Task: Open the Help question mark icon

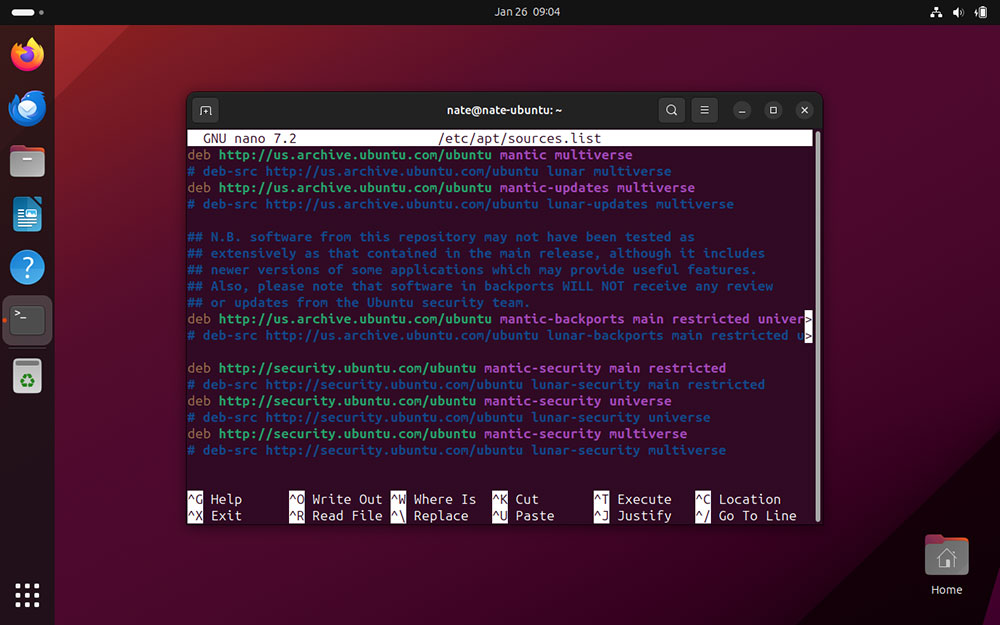Action: point(27,267)
